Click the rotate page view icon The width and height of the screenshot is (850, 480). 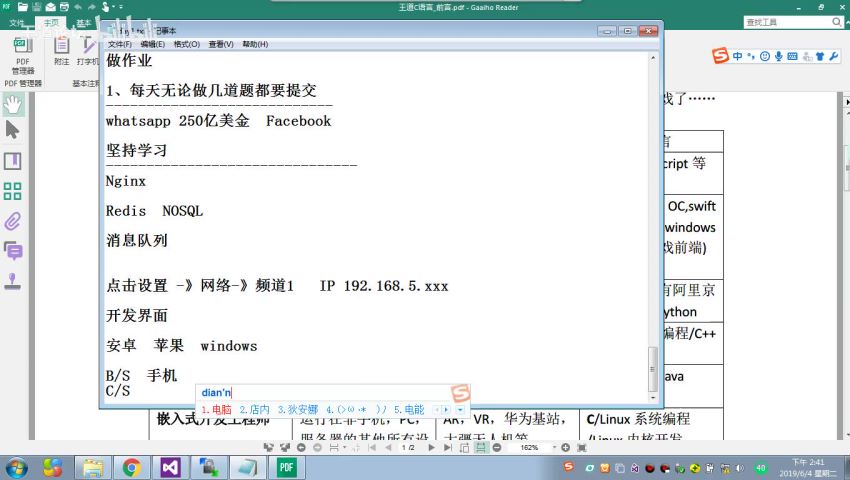coord(465,447)
